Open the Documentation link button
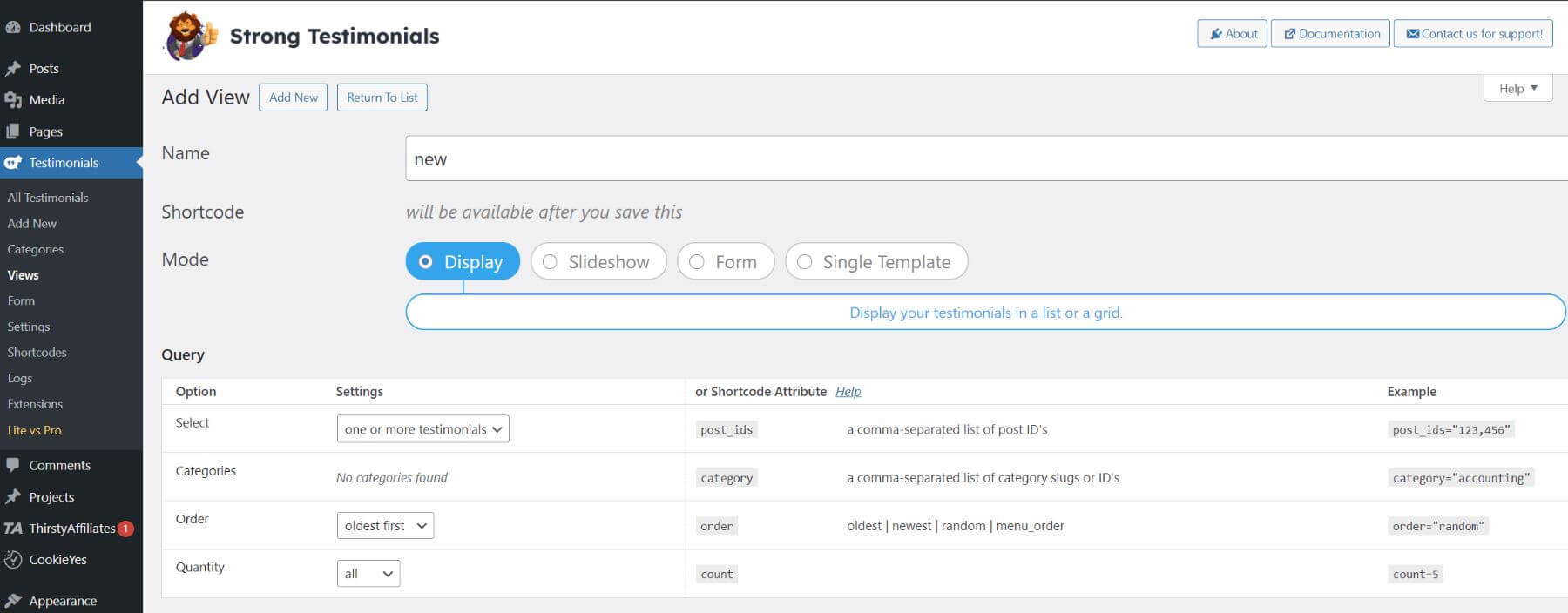This screenshot has width=1568, height=613. [1330, 34]
